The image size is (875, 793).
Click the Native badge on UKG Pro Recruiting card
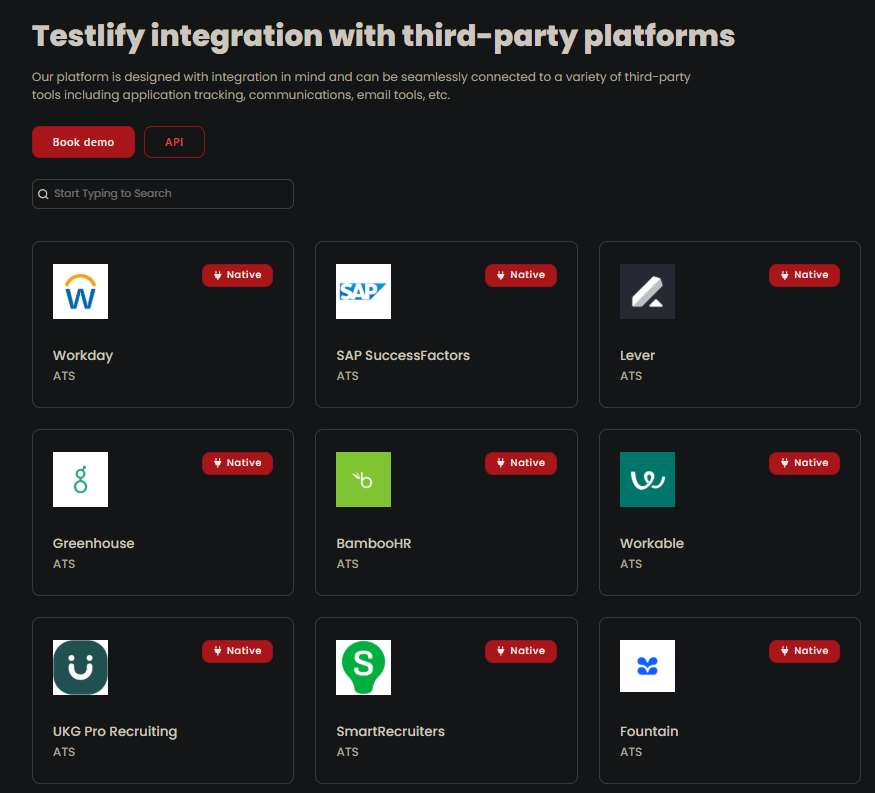click(x=237, y=651)
